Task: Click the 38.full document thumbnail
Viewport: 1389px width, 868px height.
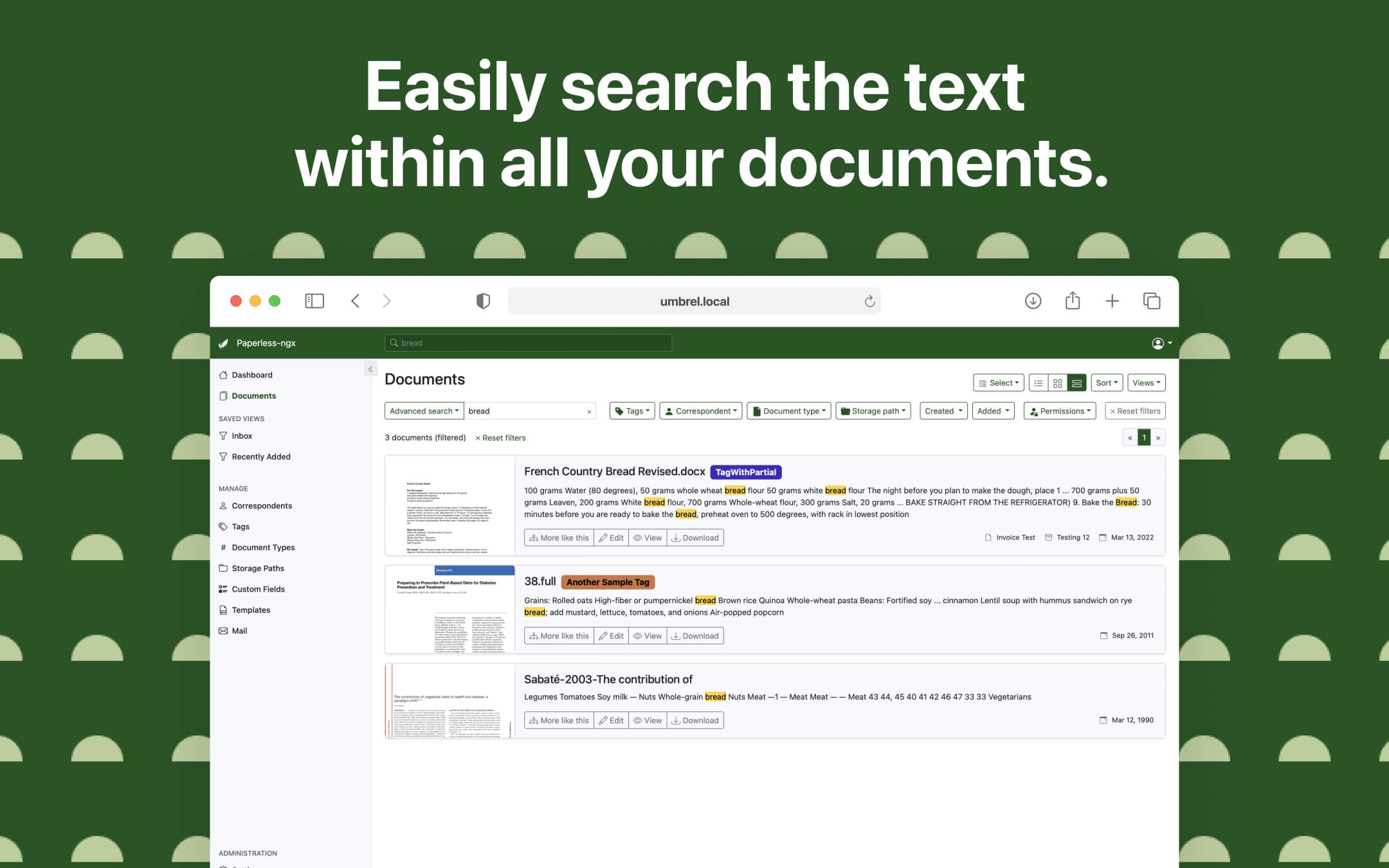Action: tap(450, 610)
